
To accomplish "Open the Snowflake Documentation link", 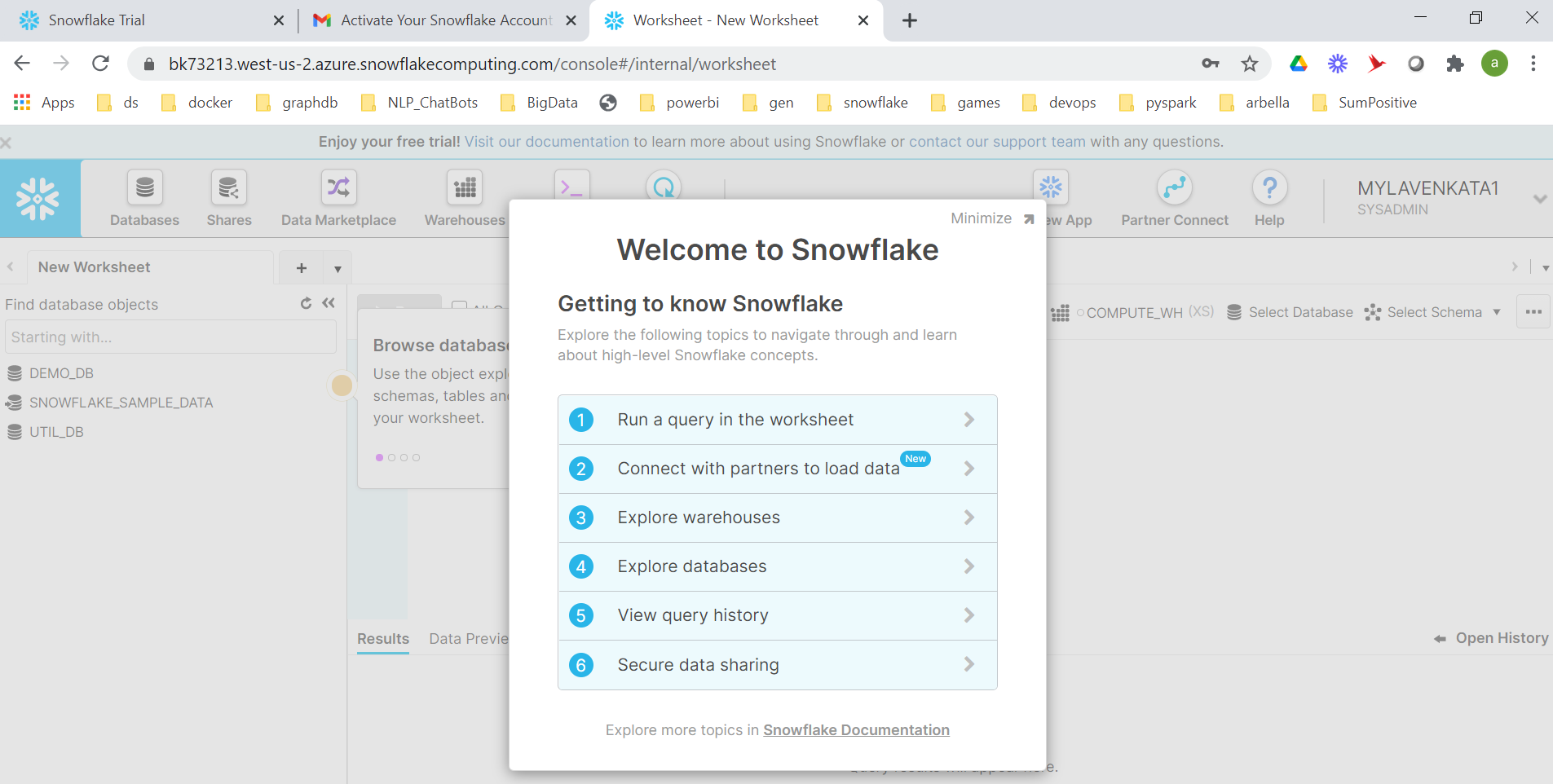I will tap(856, 730).
